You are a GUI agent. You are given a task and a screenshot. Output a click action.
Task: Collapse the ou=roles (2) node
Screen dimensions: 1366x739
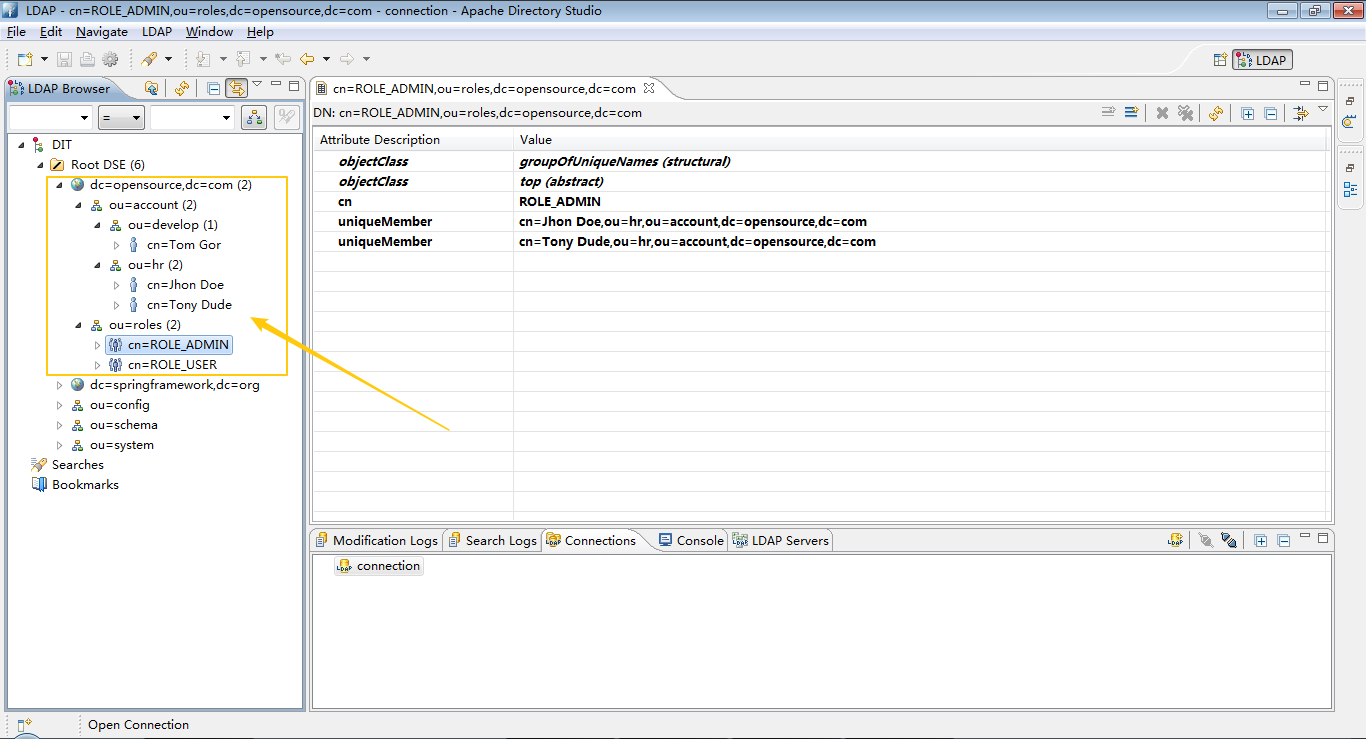tap(79, 325)
